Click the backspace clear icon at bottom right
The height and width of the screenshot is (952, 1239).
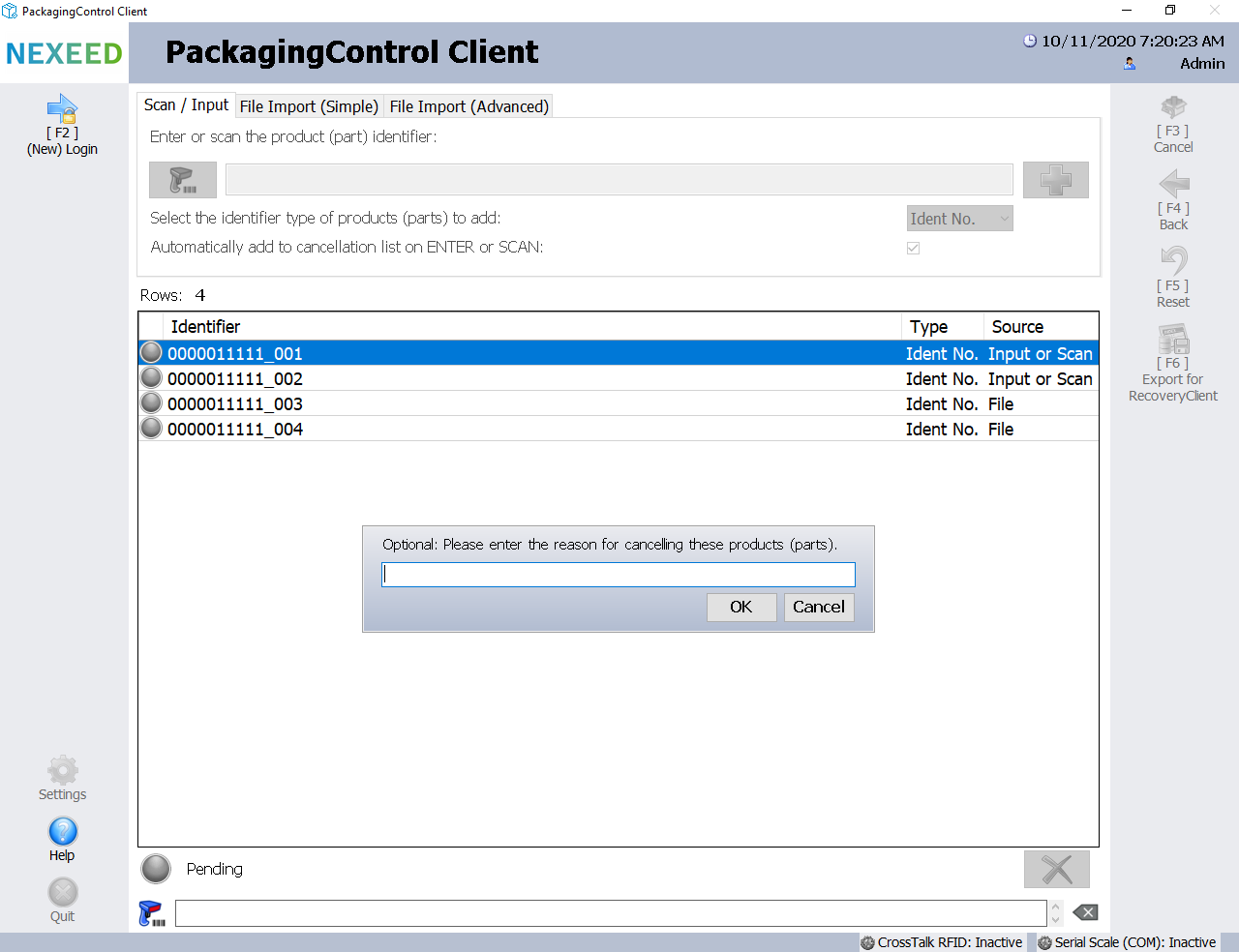click(x=1085, y=912)
